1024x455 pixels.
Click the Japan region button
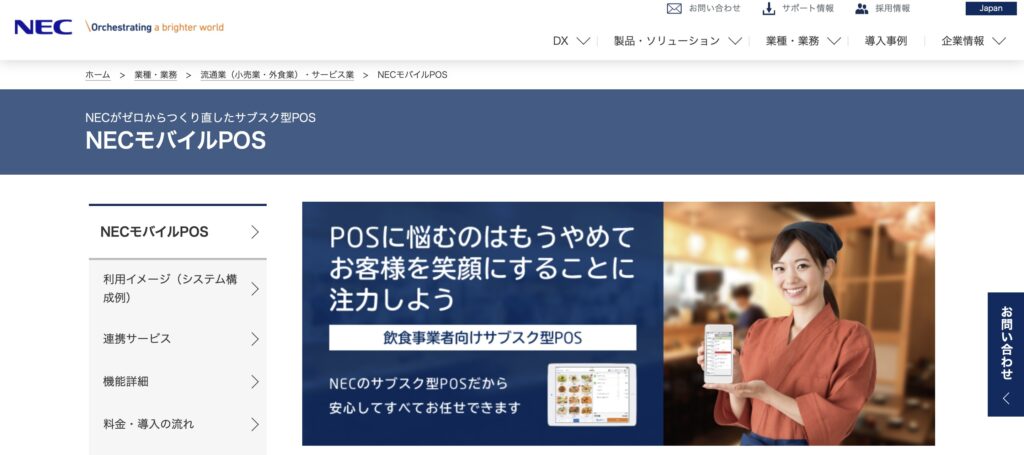[991, 8]
